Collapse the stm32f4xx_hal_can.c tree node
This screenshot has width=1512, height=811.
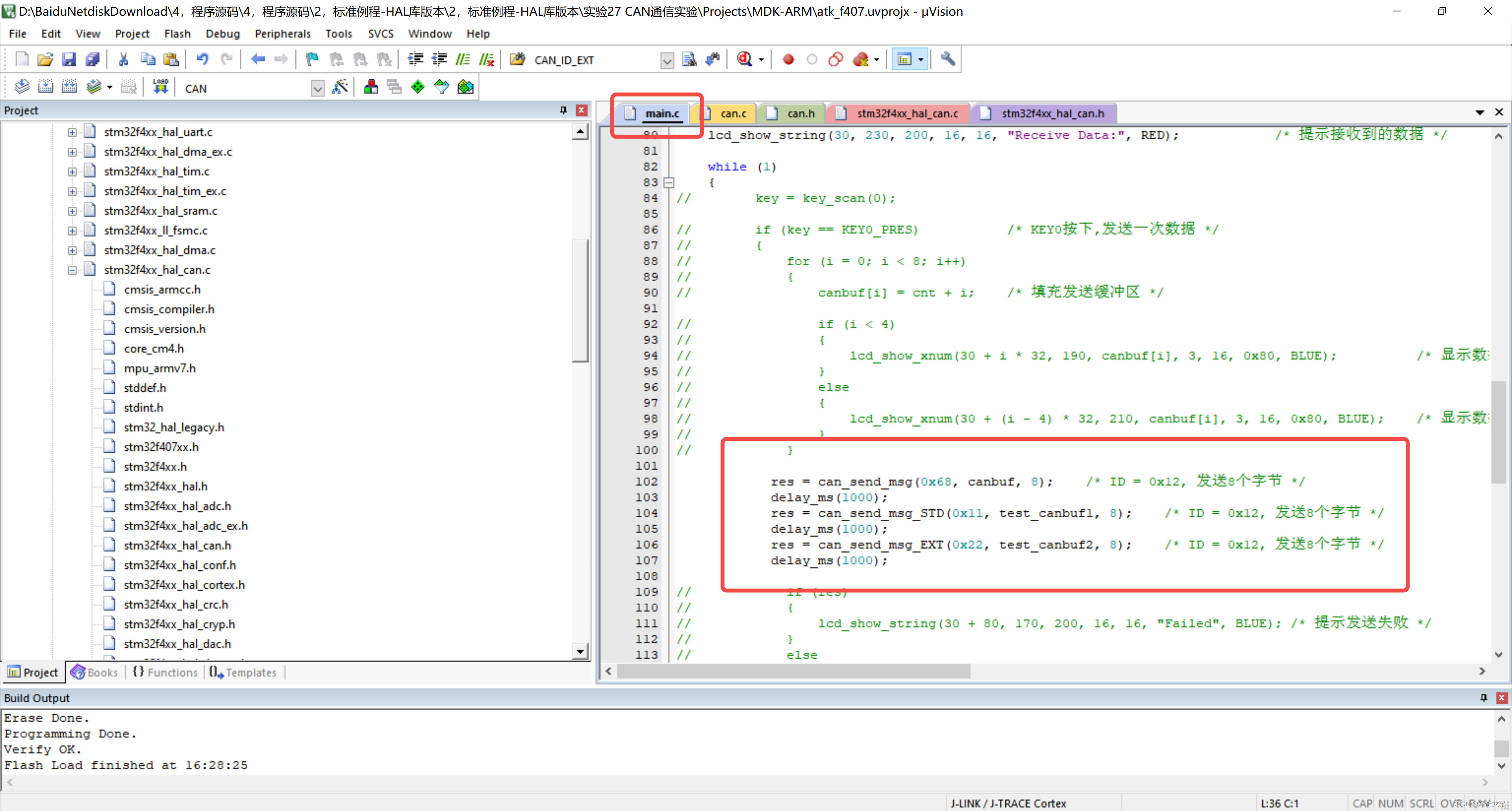72,270
